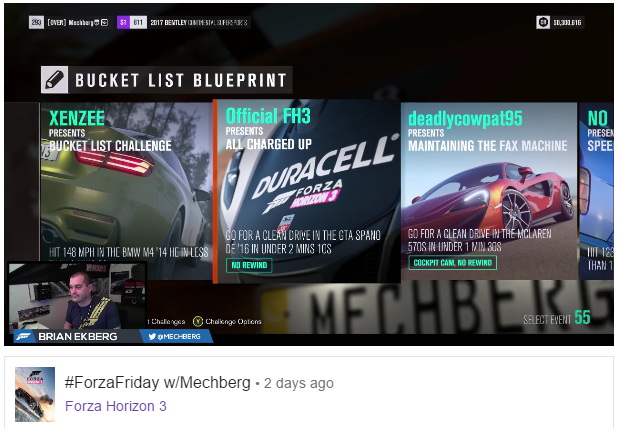Image resolution: width=619 pixels, height=429 pixels.
Task: Click the COCKPIT CAM, NO REWIND tag
Action: click(x=452, y=263)
